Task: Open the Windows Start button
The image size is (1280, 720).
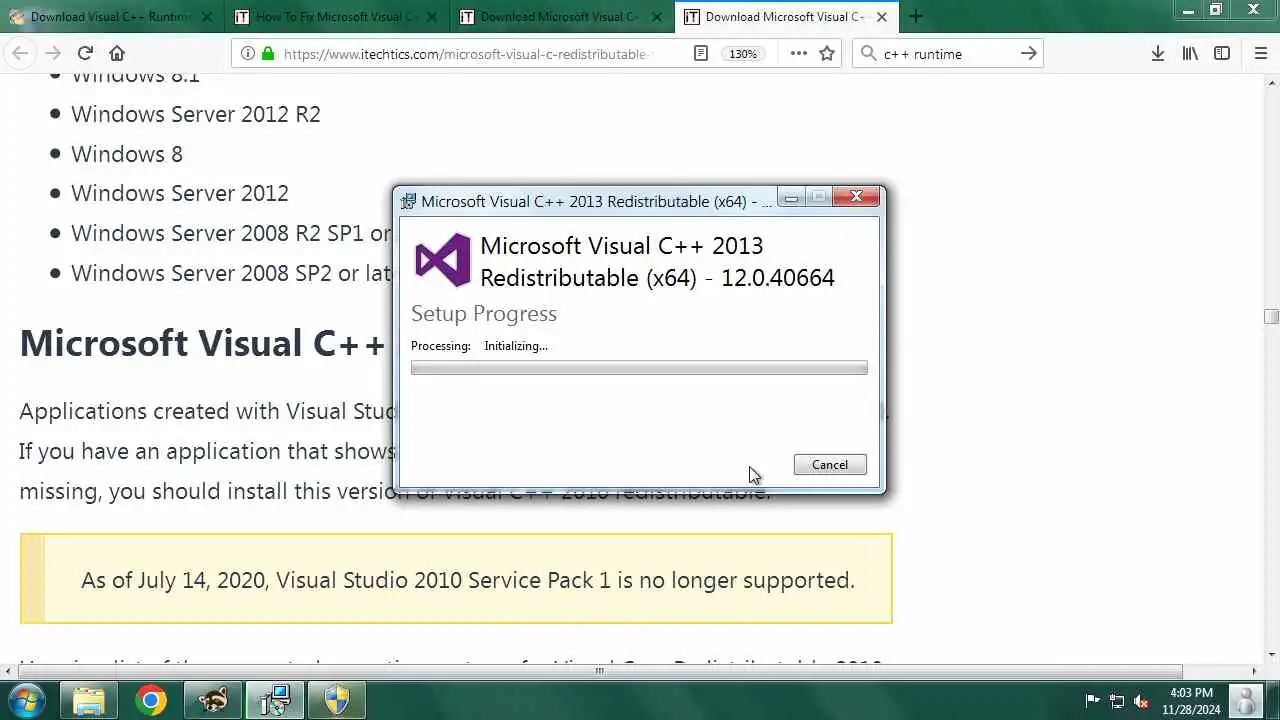Action: (25, 700)
